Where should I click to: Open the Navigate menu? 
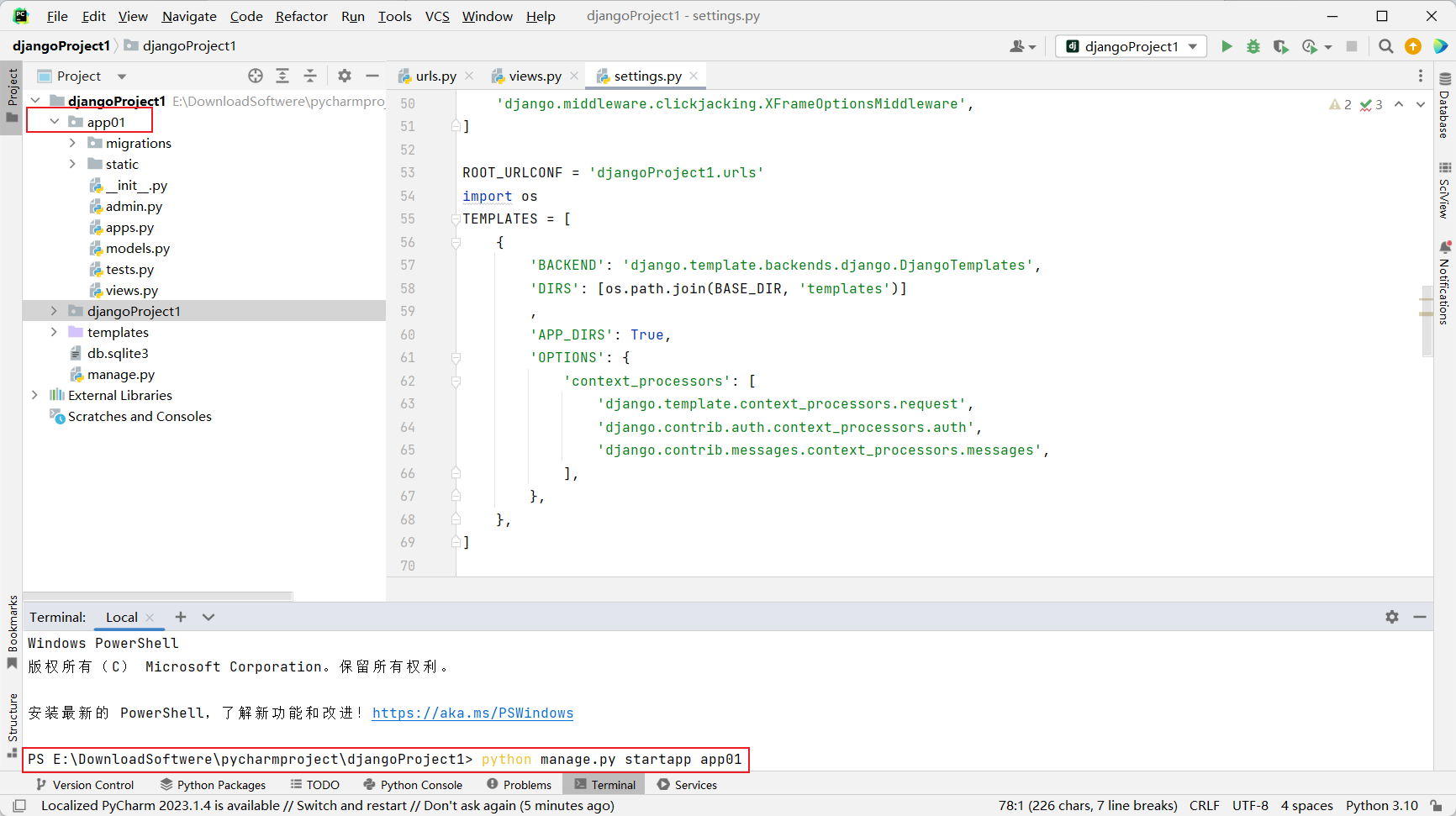pyautogui.click(x=189, y=16)
